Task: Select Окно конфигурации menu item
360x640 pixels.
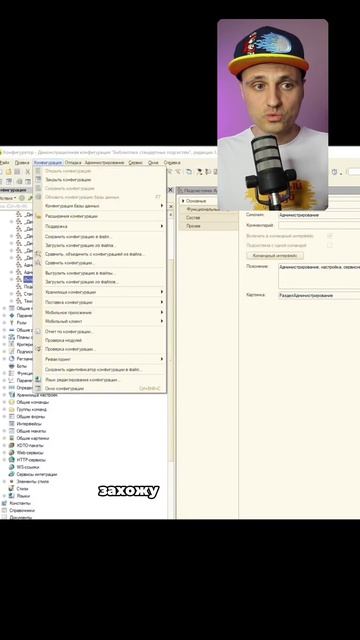Action: (x=100, y=389)
